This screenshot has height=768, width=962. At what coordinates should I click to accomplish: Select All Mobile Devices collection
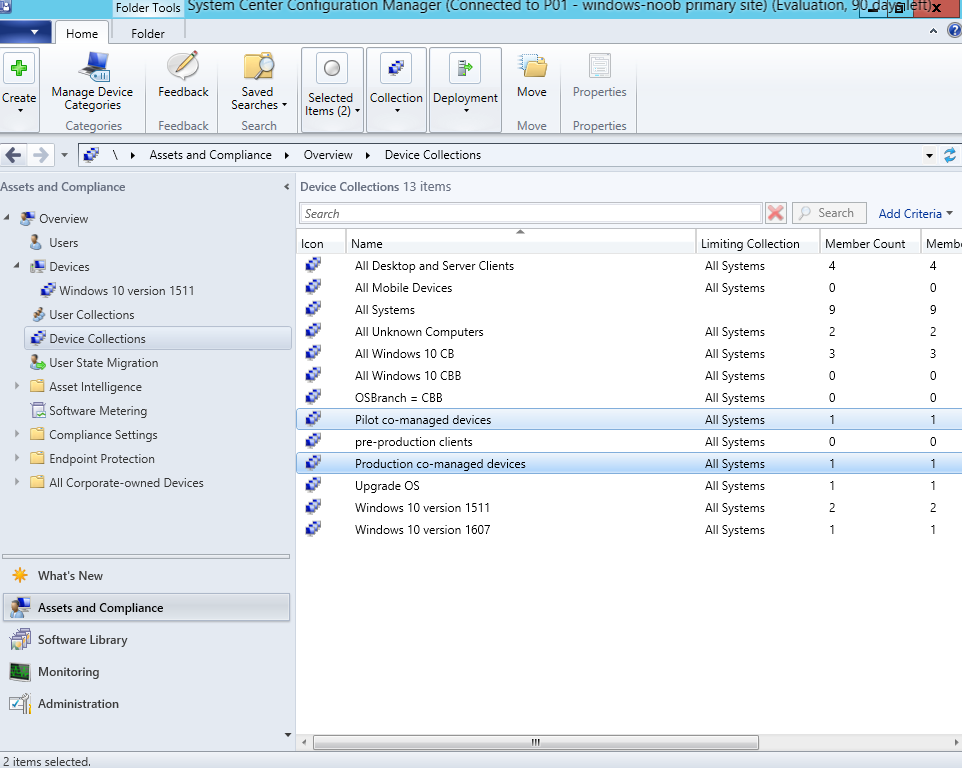(x=629, y=288)
